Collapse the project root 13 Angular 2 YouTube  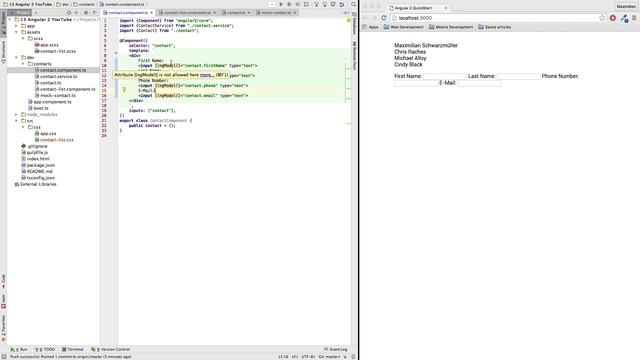point(10,19)
